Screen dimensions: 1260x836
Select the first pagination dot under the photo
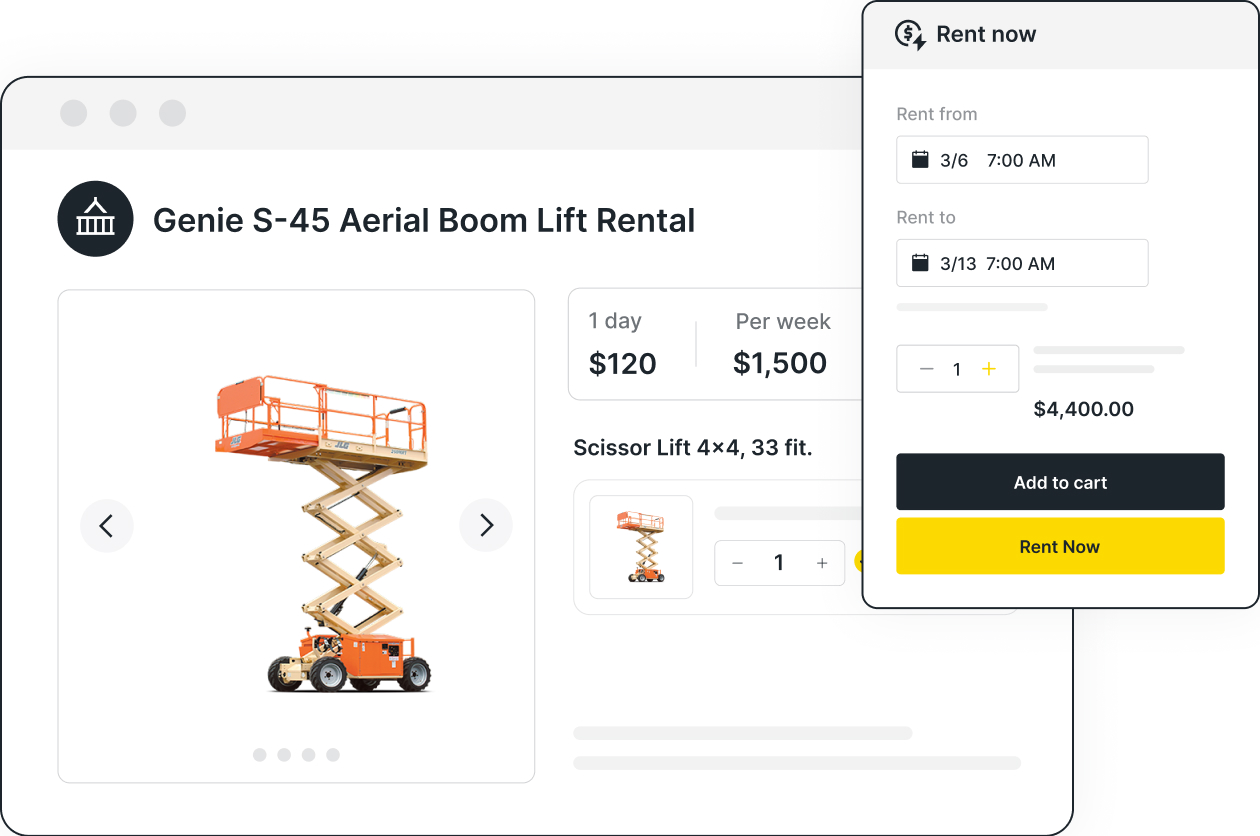click(258, 755)
